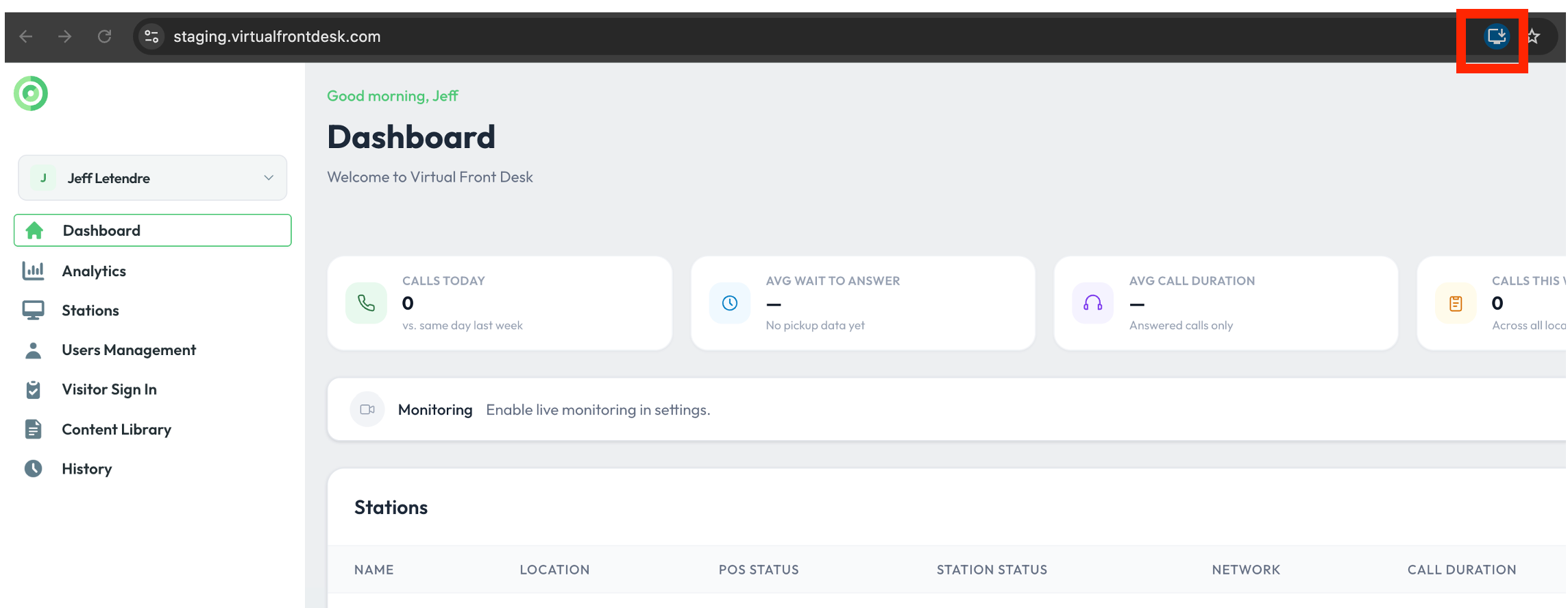Image resolution: width=1568 pixels, height=608 pixels.
Task: Reload the page
Action: point(104,36)
